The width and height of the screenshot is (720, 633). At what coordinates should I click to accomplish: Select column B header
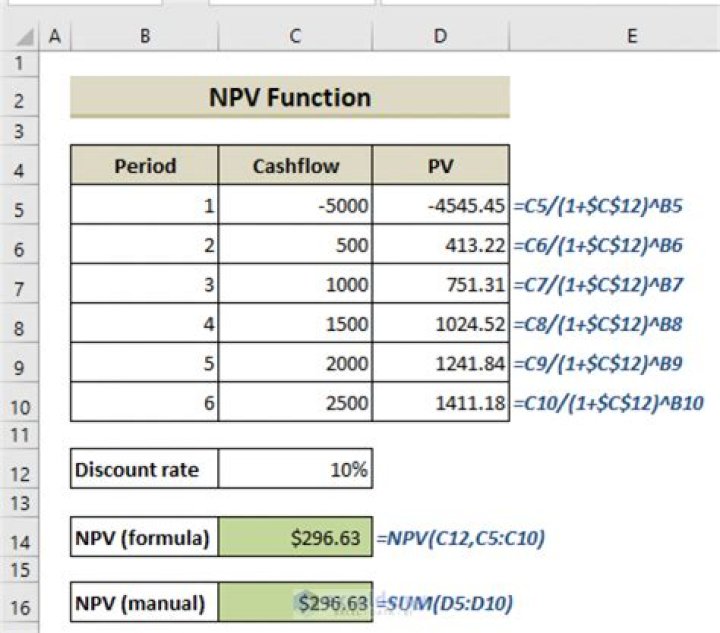(x=145, y=36)
